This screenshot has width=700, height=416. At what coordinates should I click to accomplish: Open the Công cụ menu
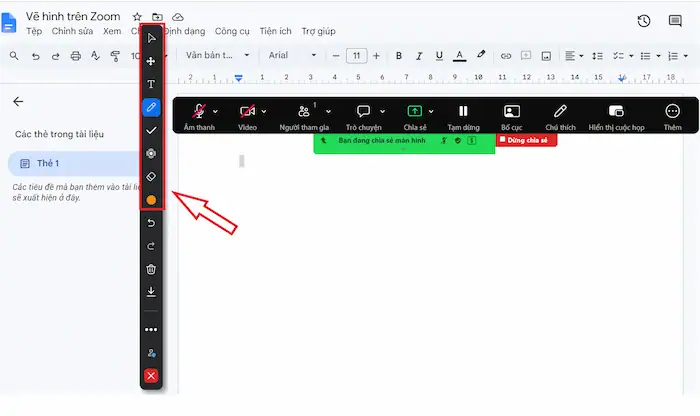pyautogui.click(x=232, y=31)
